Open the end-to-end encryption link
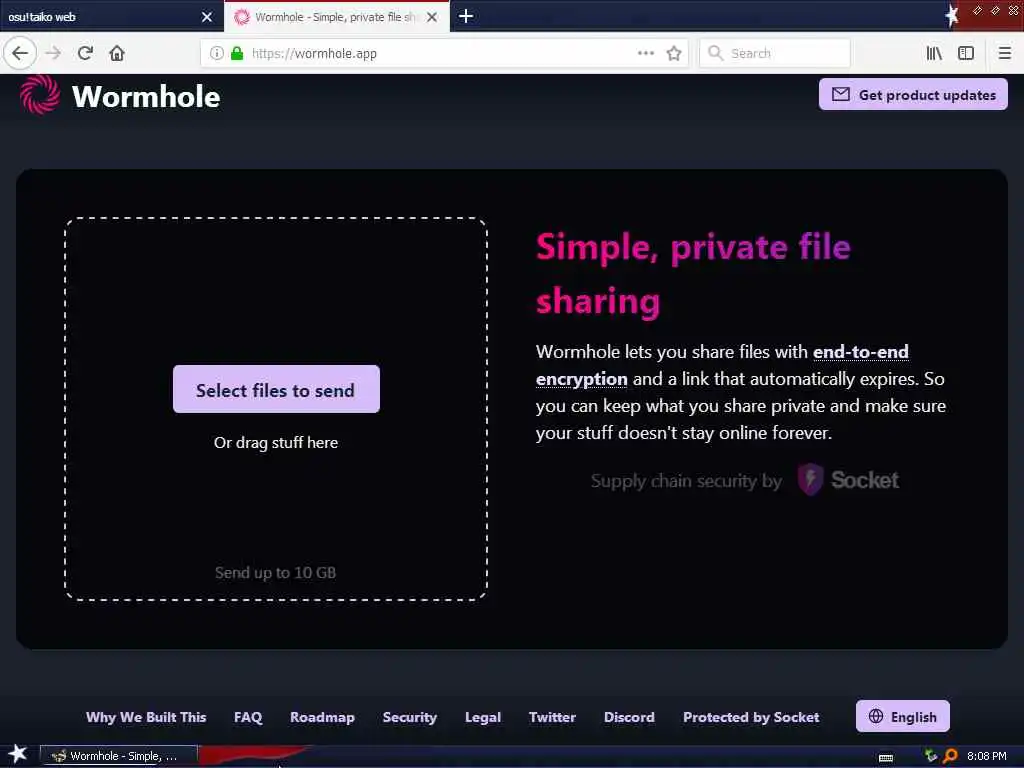Screen dimensions: 1024x768 (860, 352)
